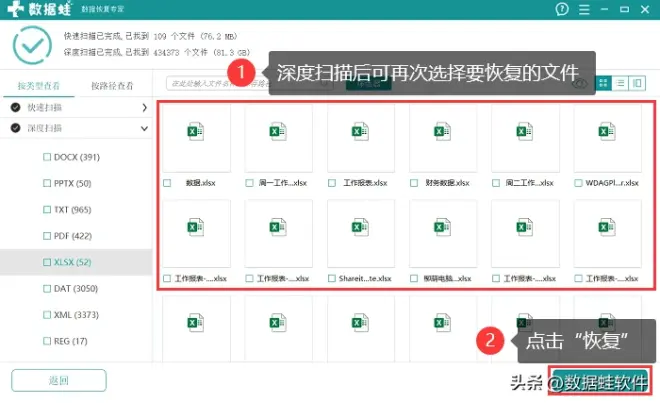Switch to grid thumbnail view
The height and width of the screenshot is (403, 660).
pyautogui.click(x=603, y=83)
